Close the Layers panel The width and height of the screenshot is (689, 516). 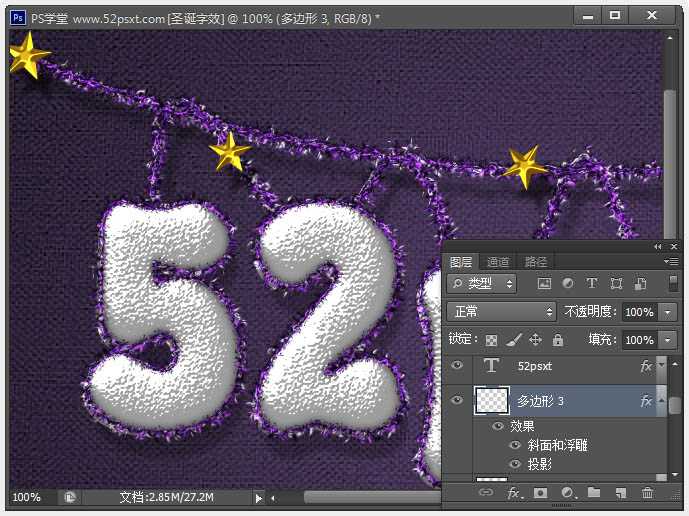[674, 247]
